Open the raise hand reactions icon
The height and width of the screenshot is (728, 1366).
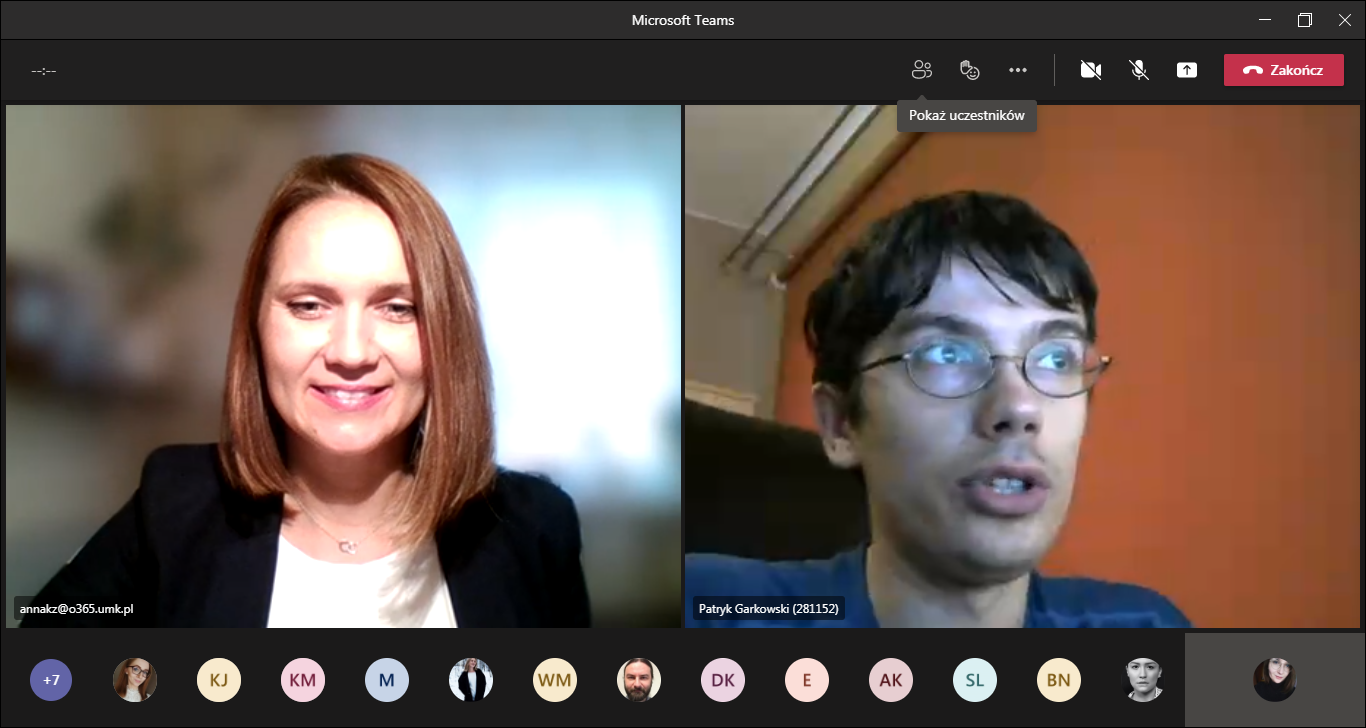969,70
